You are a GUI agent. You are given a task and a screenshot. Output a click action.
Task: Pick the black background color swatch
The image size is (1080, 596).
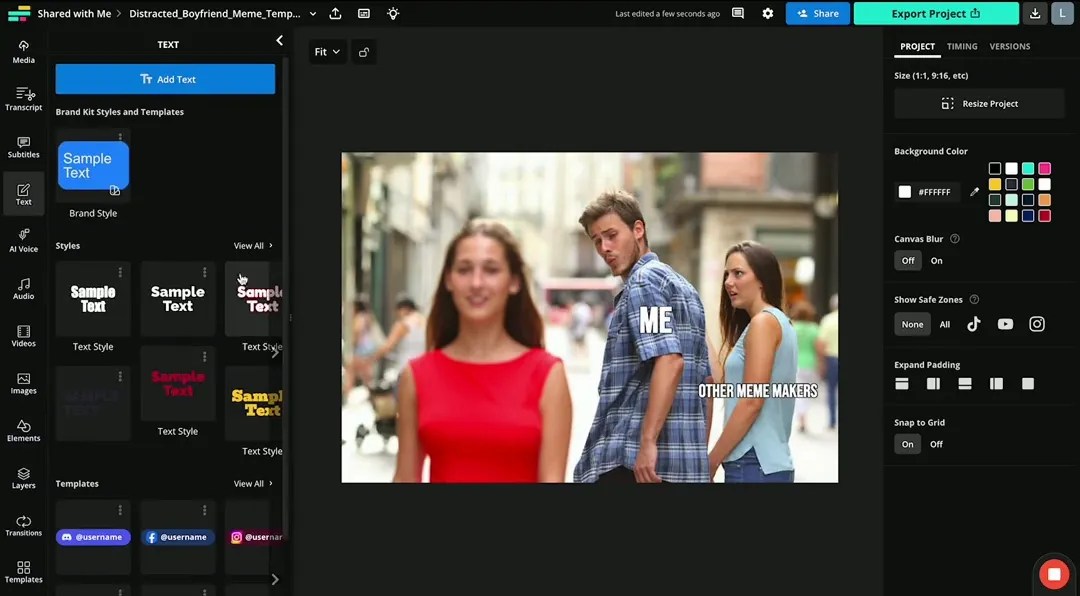pyautogui.click(x=995, y=168)
